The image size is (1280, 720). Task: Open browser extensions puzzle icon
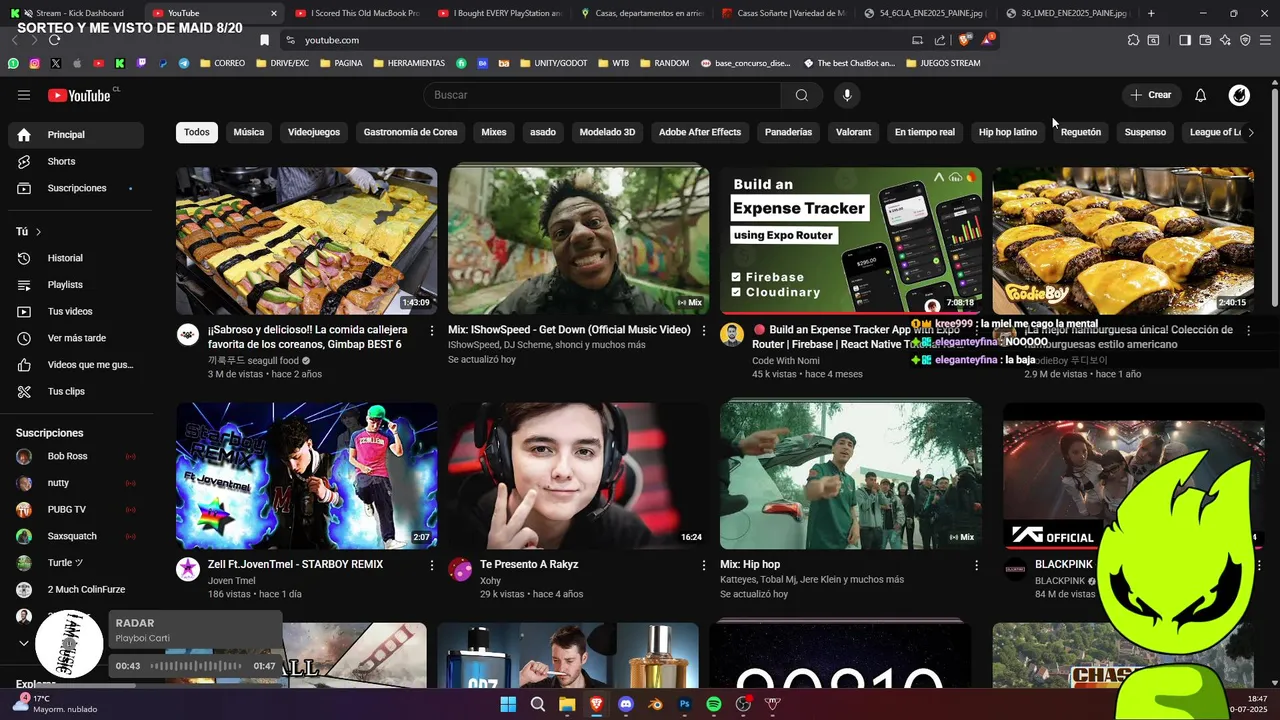coord(1133,40)
